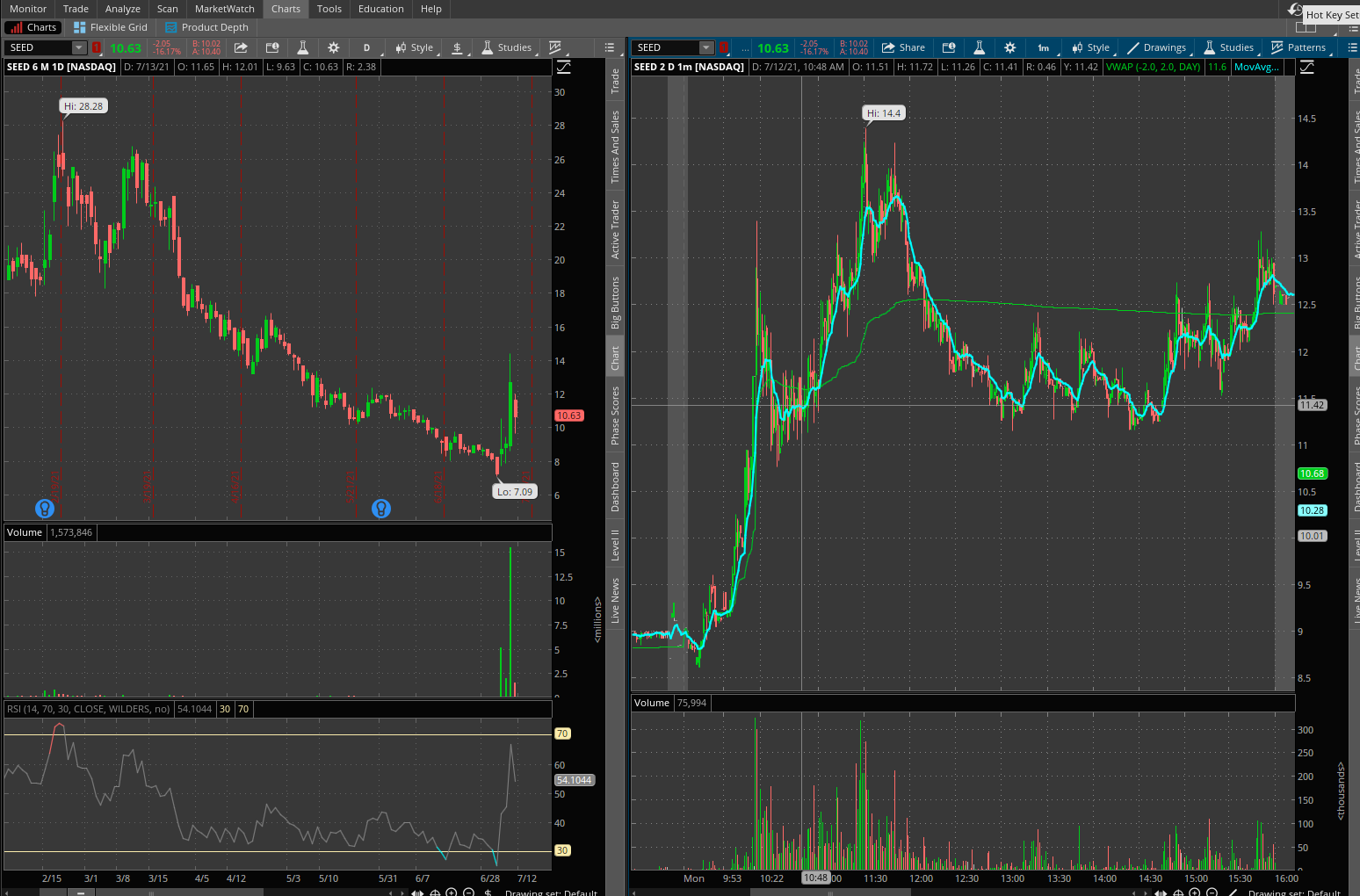This screenshot has width=1360, height=896.
Task: Open the Style dropdown on right chart
Action: (1090, 47)
